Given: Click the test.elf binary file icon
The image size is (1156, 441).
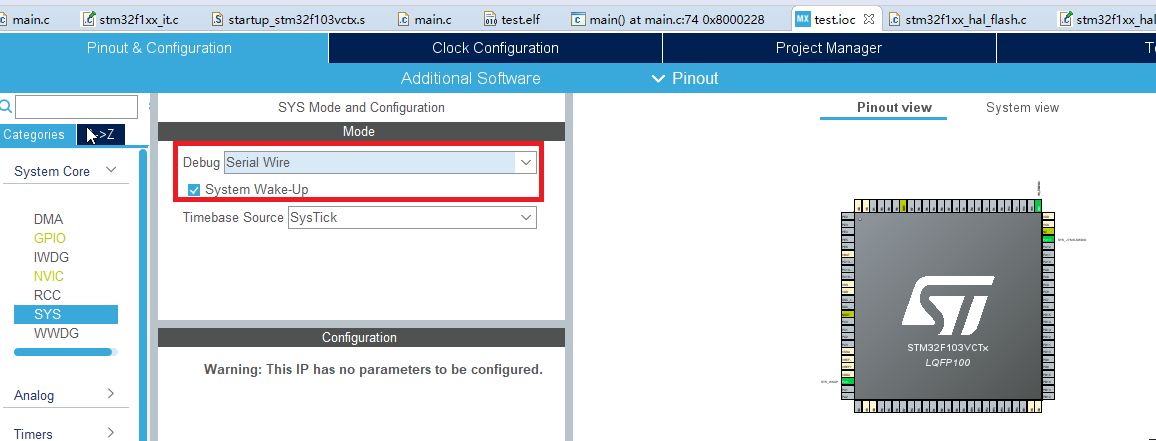Looking at the screenshot, I should pos(491,19).
